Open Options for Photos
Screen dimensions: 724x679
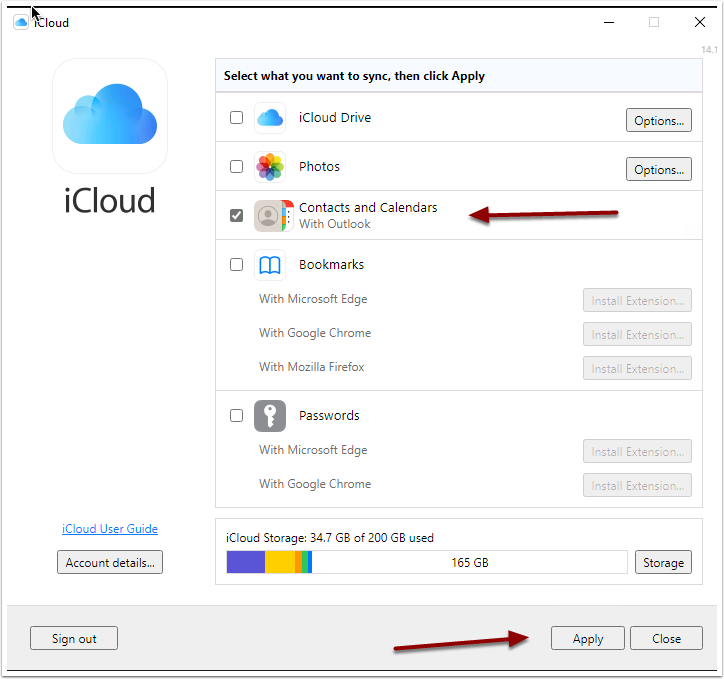(x=658, y=169)
